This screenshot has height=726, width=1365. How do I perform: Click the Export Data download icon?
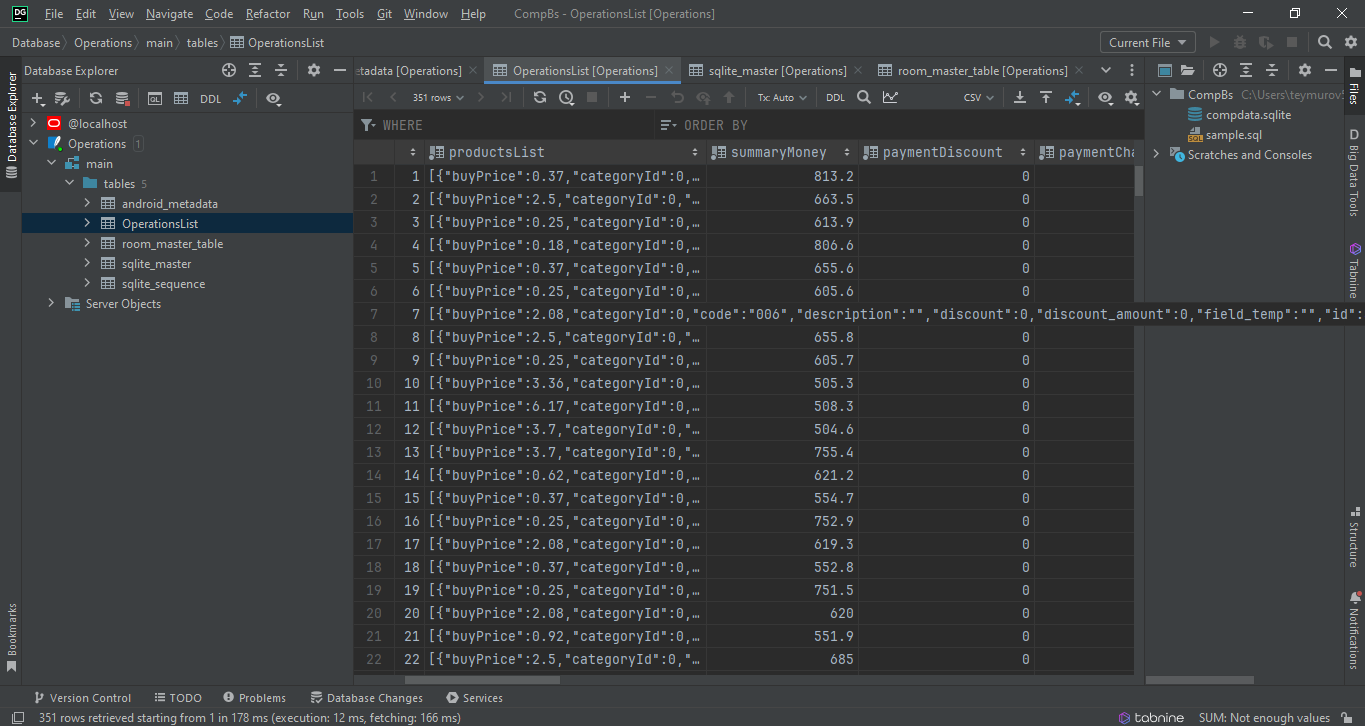pos(1020,98)
